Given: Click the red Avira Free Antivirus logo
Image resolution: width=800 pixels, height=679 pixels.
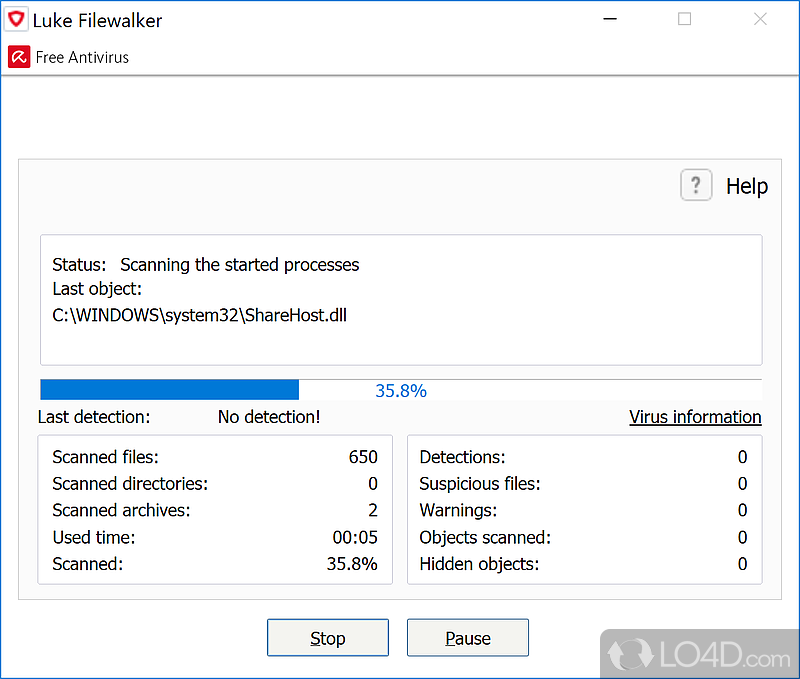Looking at the screenshot, I should [18, 57].
